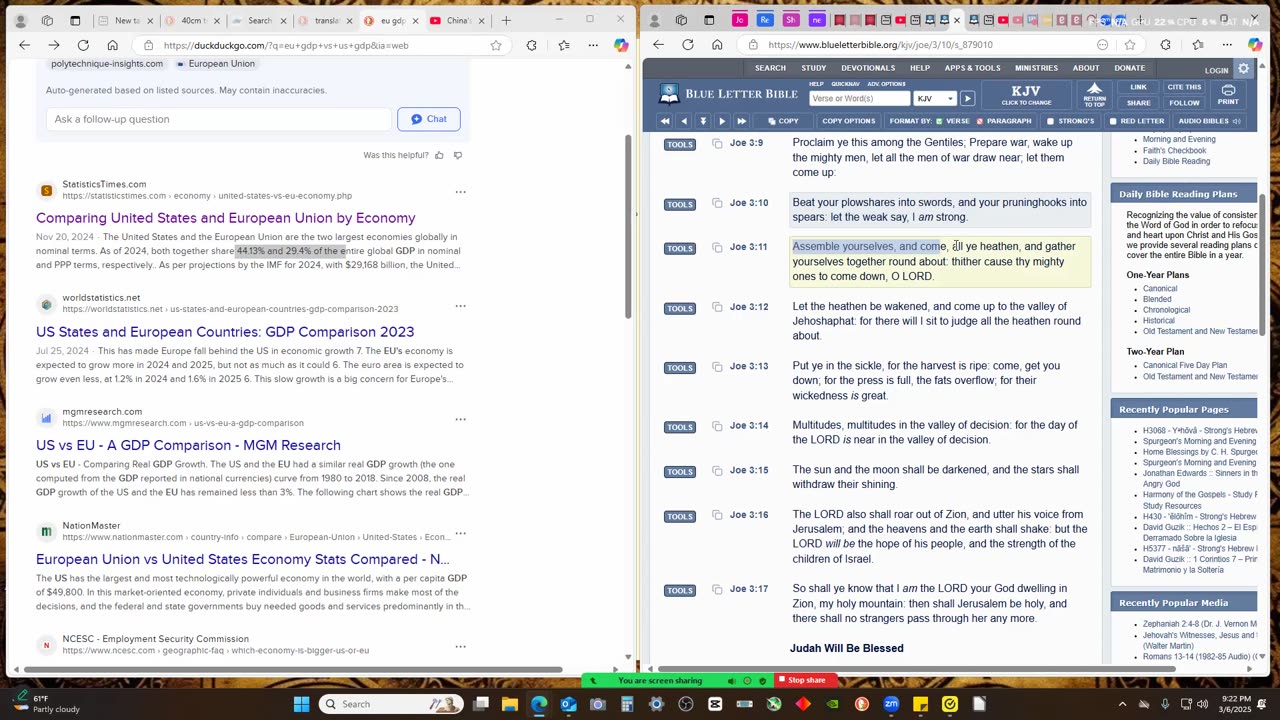Click the DuckDuckGo address bar
1280x720 pixels.
[324, 45]
